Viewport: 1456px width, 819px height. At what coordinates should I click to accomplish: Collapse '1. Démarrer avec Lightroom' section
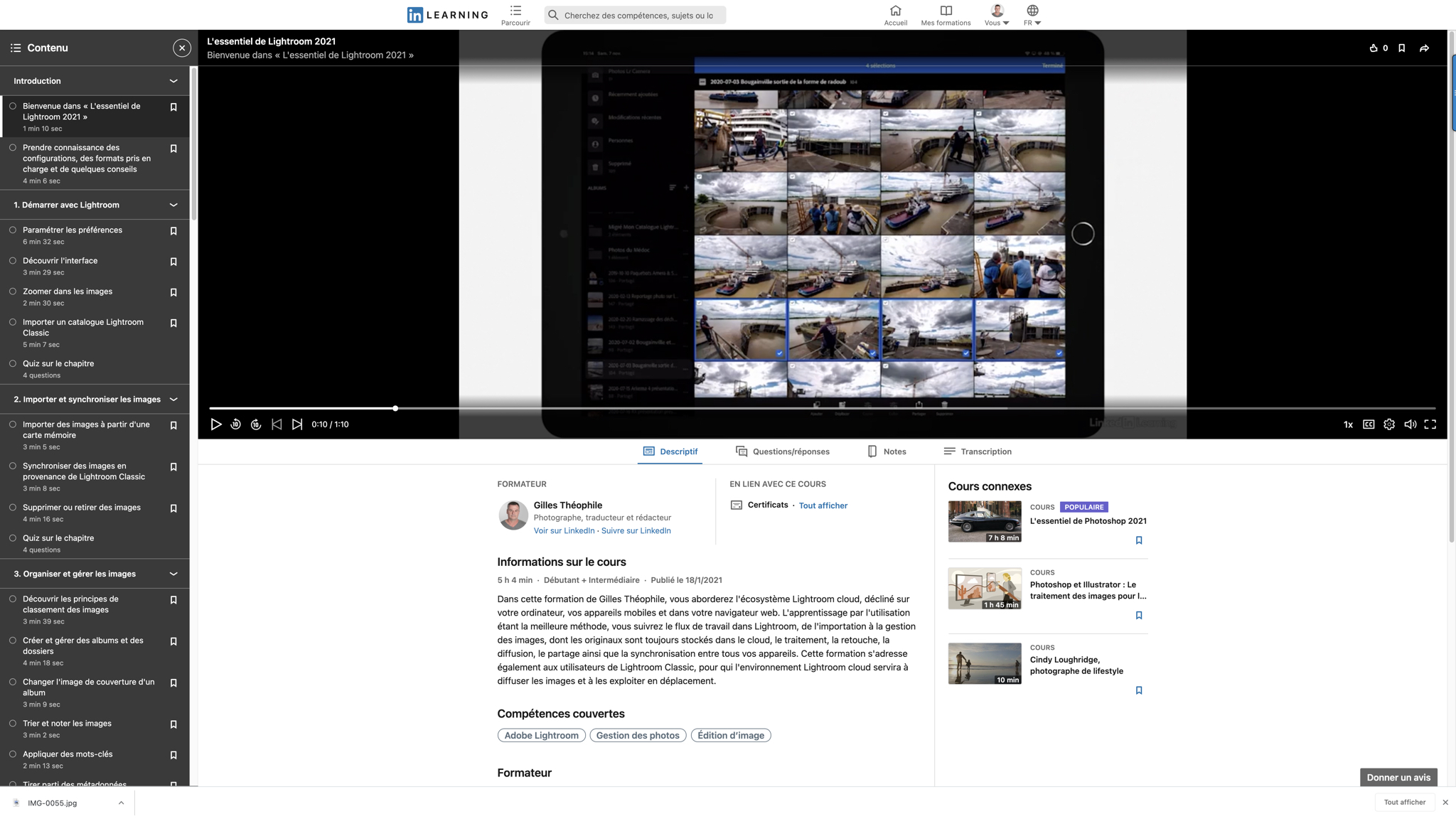pyautogui.click(x=173, y=205)
